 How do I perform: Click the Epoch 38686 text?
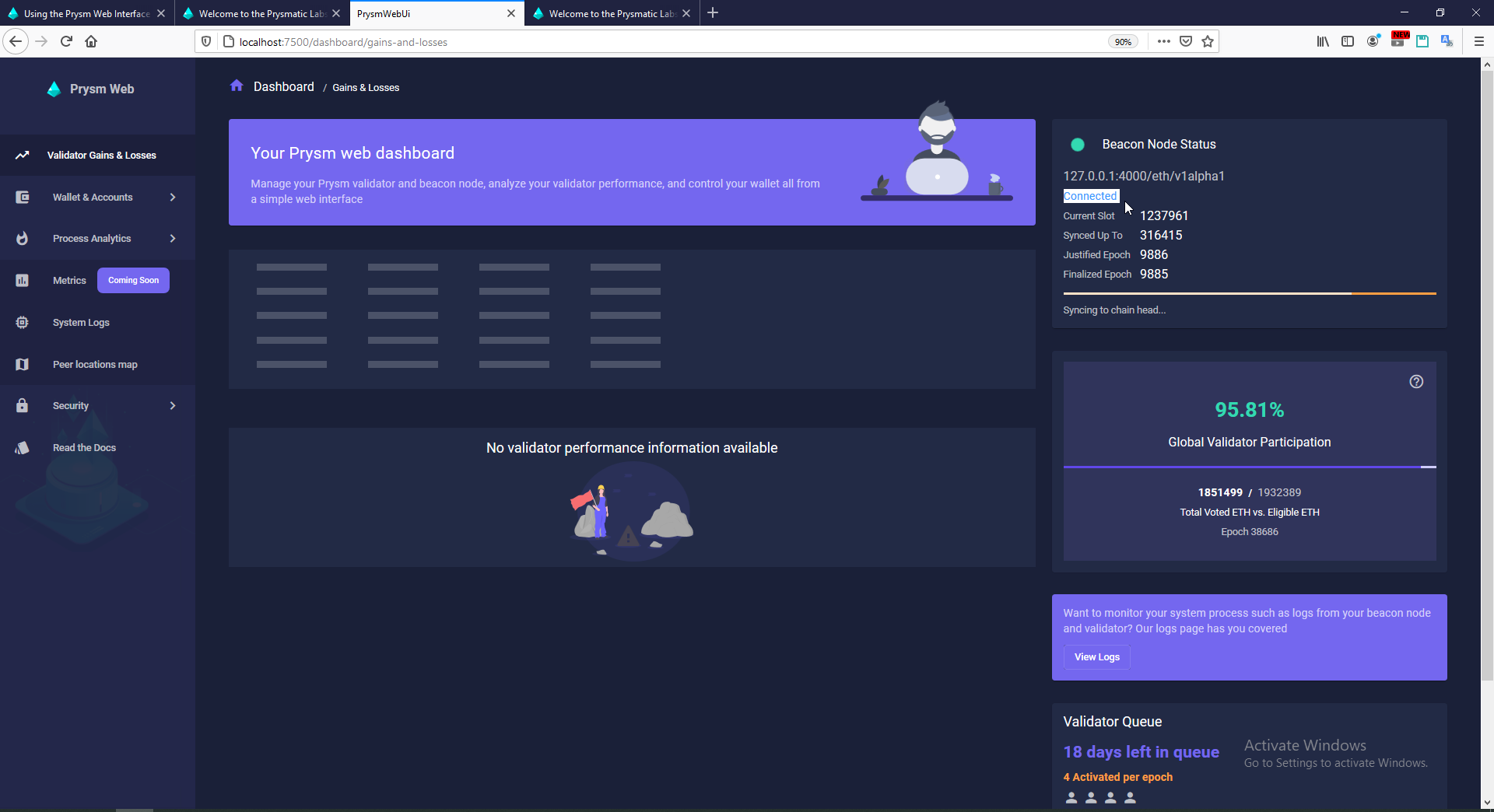(x=1250, y=532)
